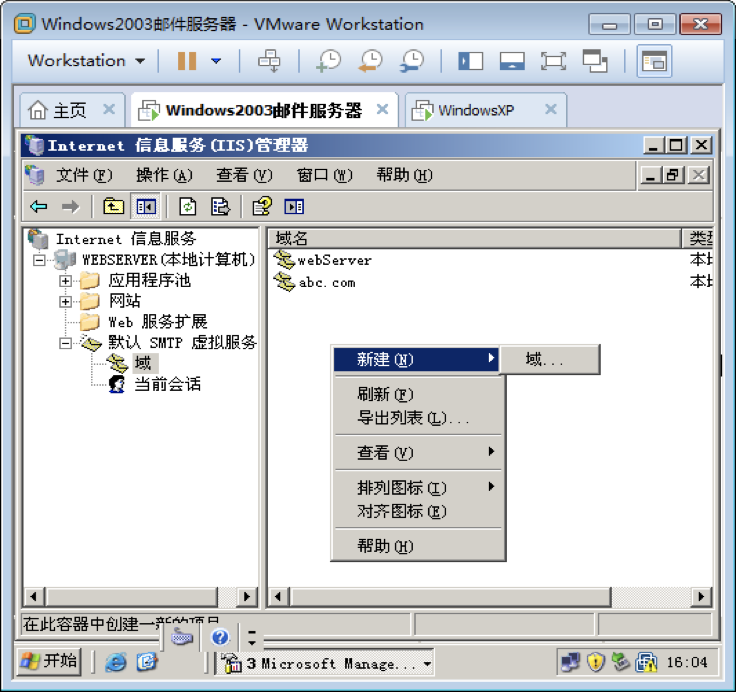Click the Export list toolbar icon
The width and height of the screenshot is (736, 692).
click(220, 207)
